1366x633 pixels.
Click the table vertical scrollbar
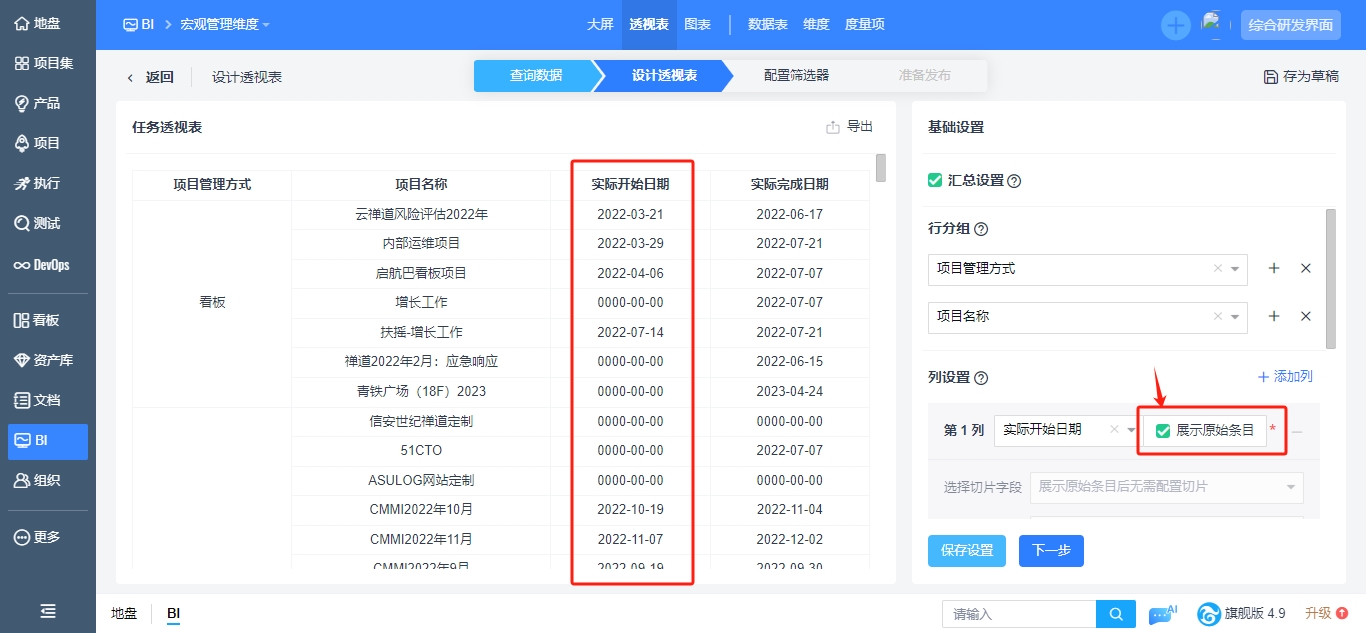(x=881, y=168)
